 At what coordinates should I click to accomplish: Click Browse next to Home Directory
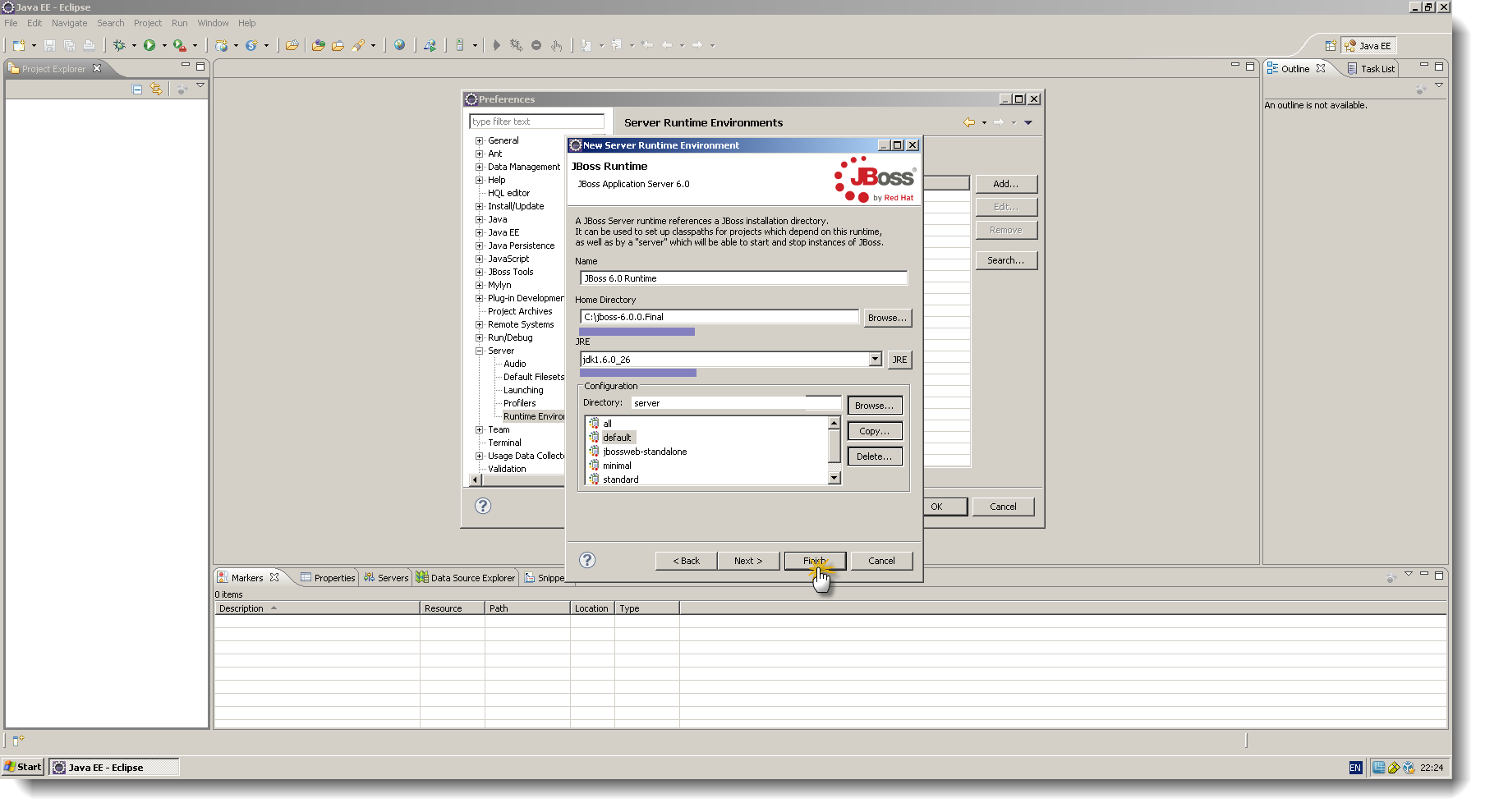coord(887,318)
